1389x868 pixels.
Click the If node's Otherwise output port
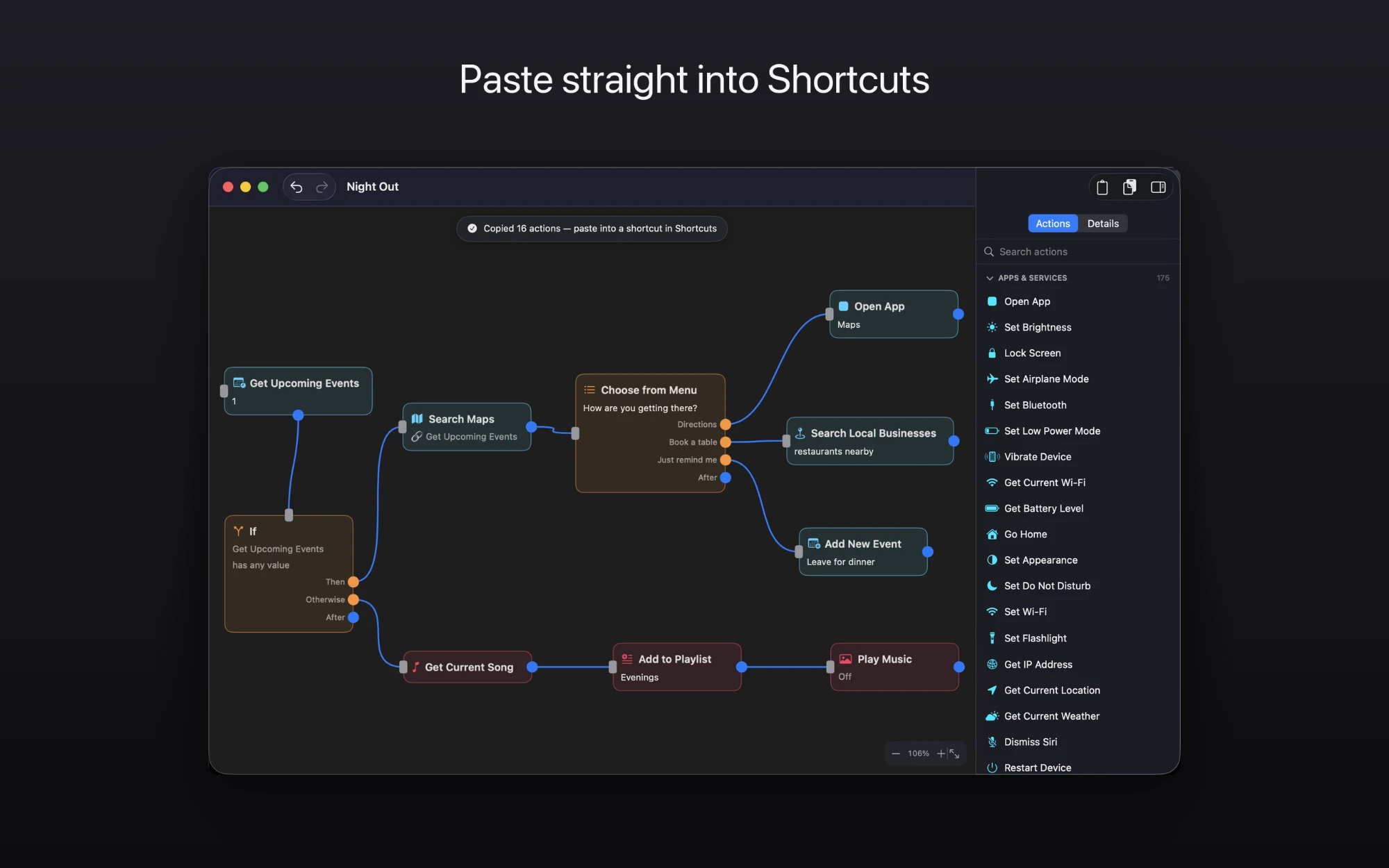(x=354, y=599)
